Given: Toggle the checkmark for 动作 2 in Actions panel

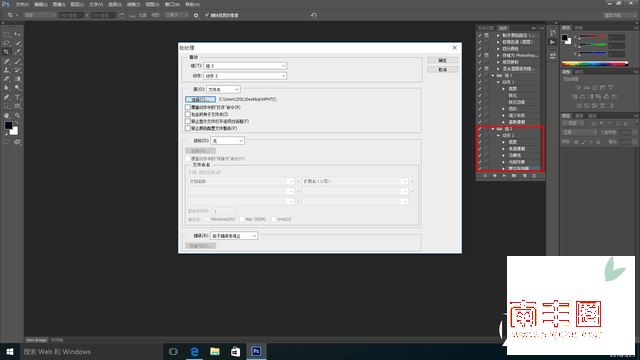Looking at the screenshot, I should [x=480, y=135].
